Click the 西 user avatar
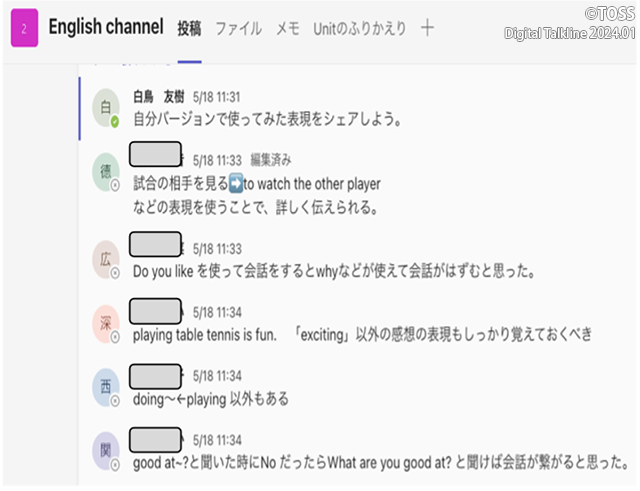This screenshot has width=640, height=491. 104,386
